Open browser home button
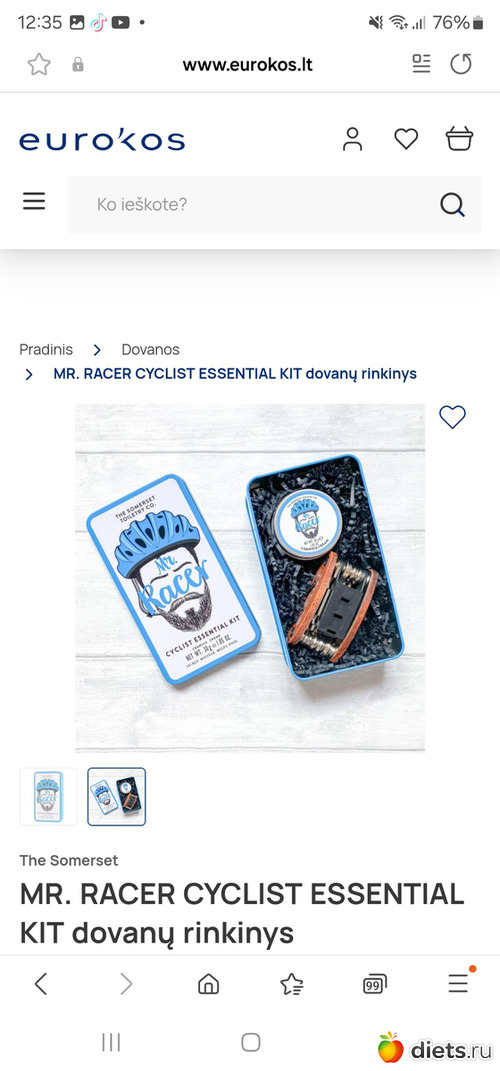Screen dimensions: 500x1071 pos(208,984)
